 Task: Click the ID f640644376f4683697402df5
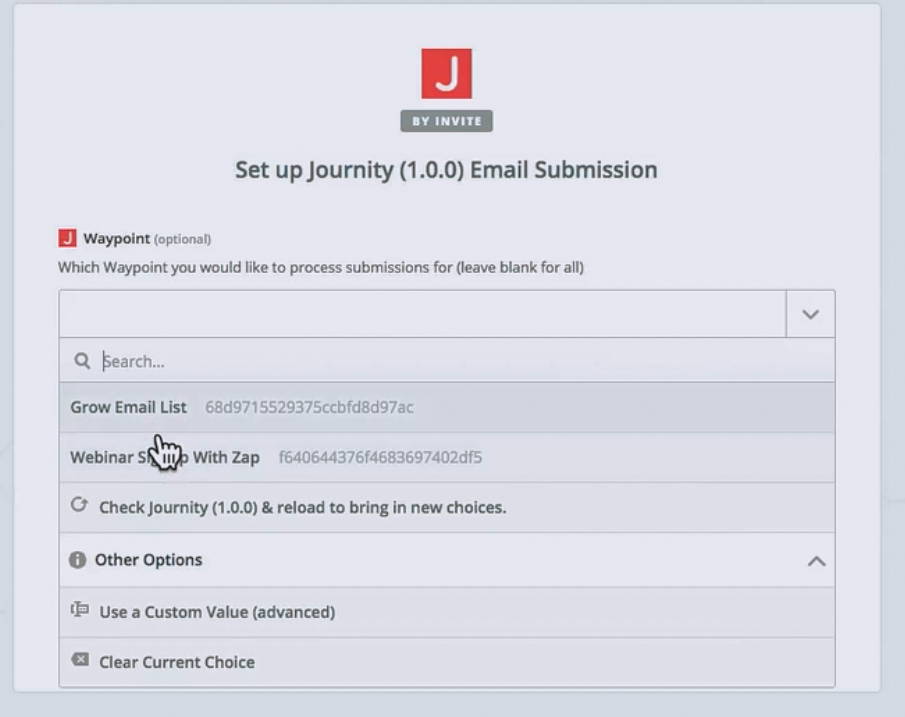380,457
